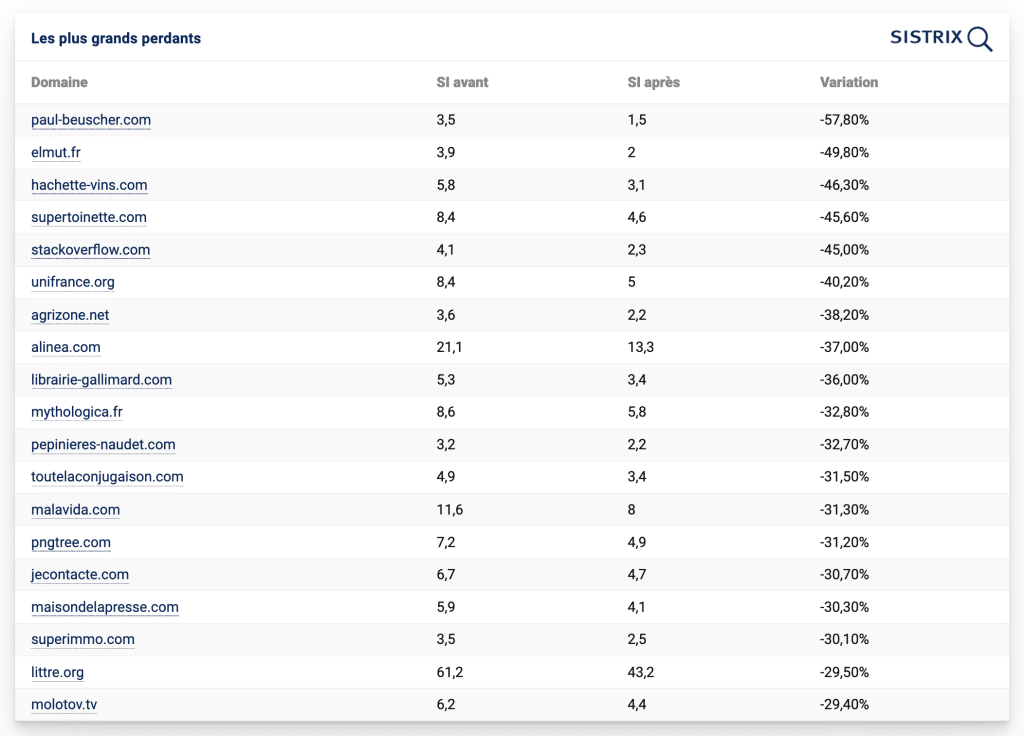Click the SI avant column header
The width and height of the screenshot is (1024, 736).
click(x=462, y=82)
